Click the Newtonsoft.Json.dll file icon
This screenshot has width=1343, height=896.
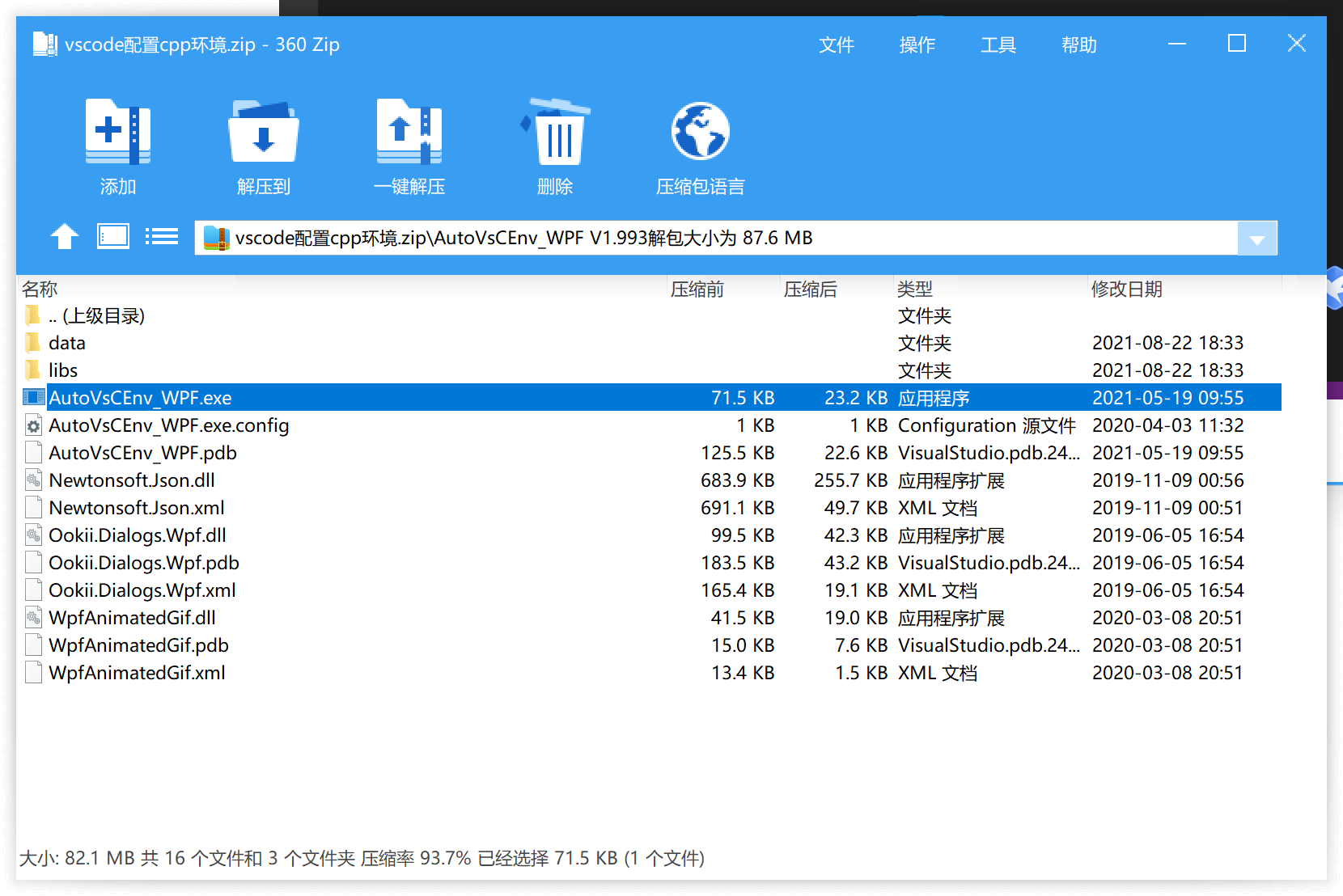pos(33,480)
